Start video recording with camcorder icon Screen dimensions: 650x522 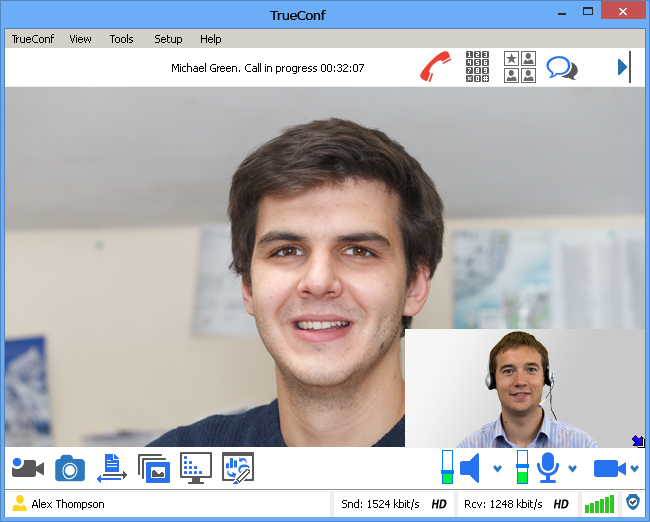pyautogui.click(x=28, y=468)
